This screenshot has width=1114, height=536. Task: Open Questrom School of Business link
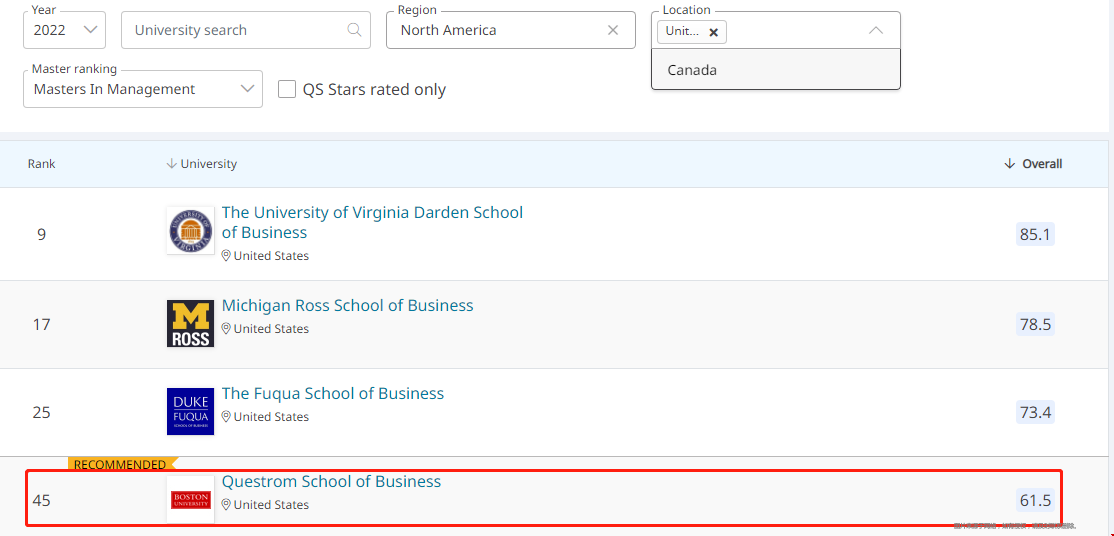(331, 482)
